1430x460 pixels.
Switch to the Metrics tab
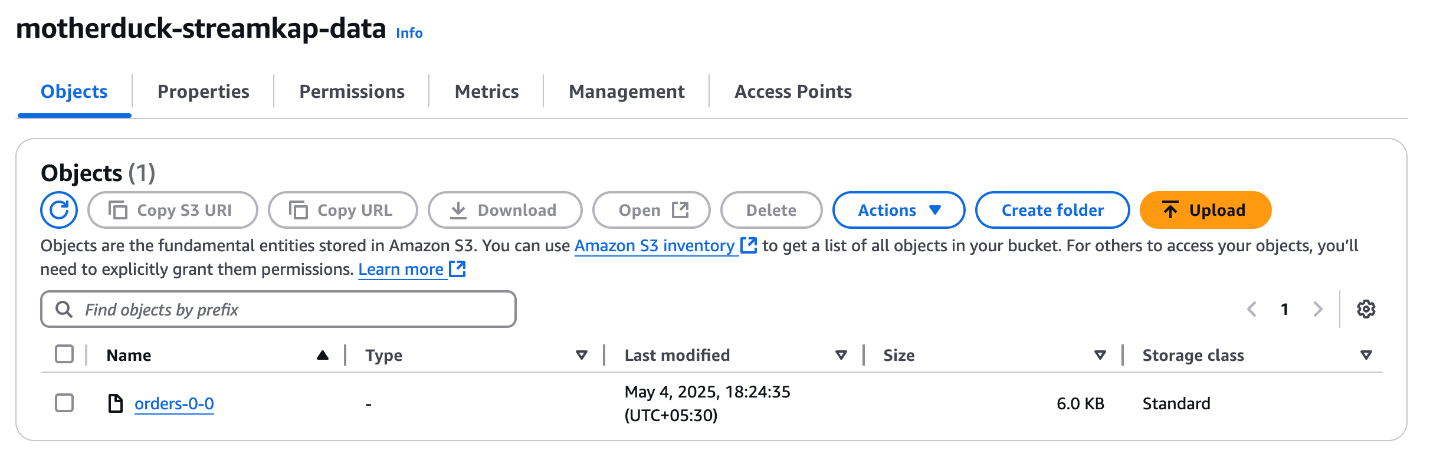coord(487,91)
